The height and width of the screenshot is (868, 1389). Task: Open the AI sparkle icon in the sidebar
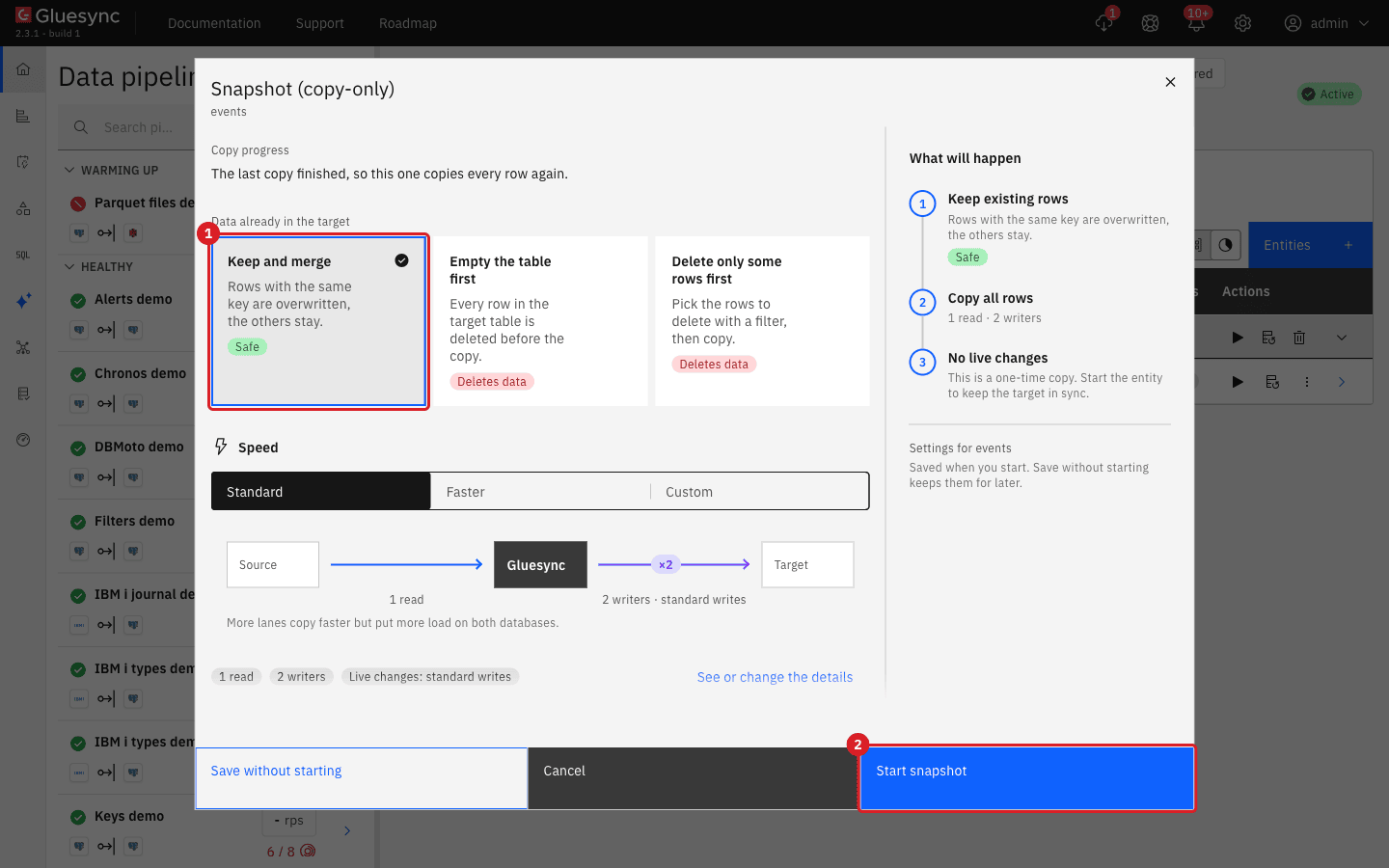pos(23,301)
